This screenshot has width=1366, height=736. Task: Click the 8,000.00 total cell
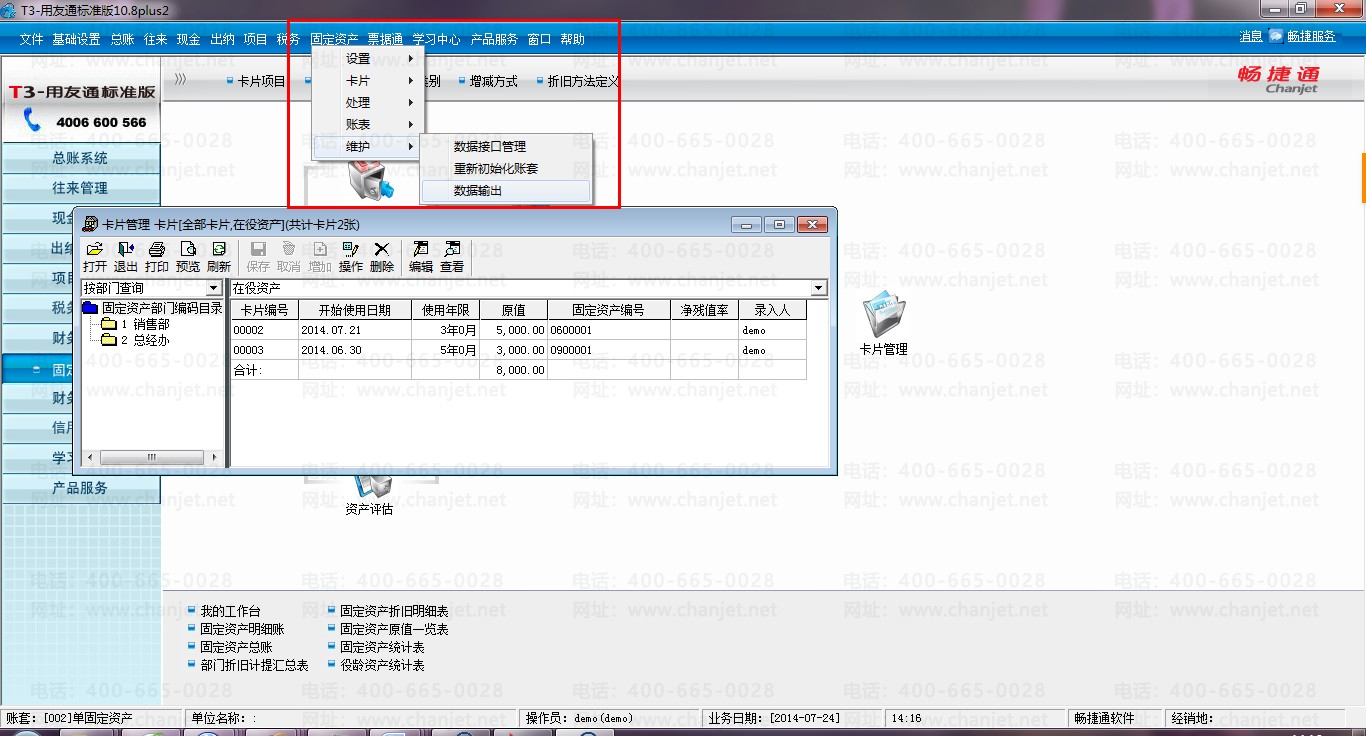(513, 370)
